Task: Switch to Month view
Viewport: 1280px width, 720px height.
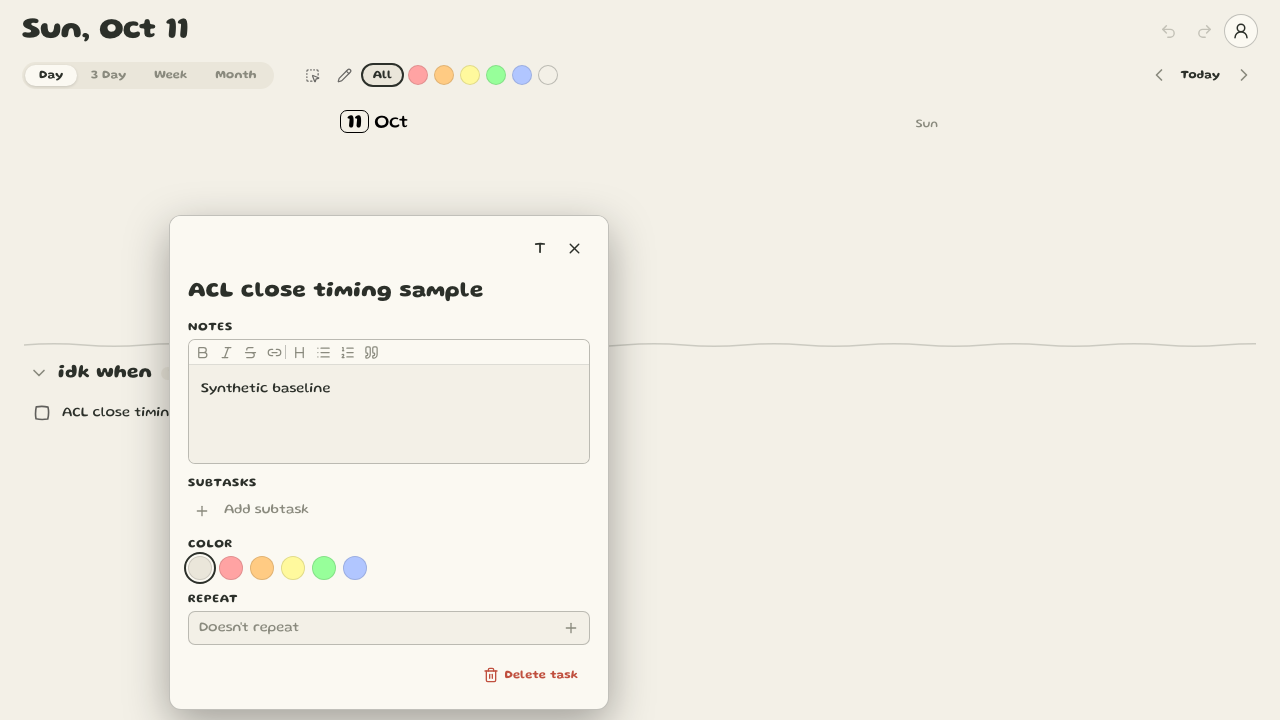Action: (x=236, y=75)
